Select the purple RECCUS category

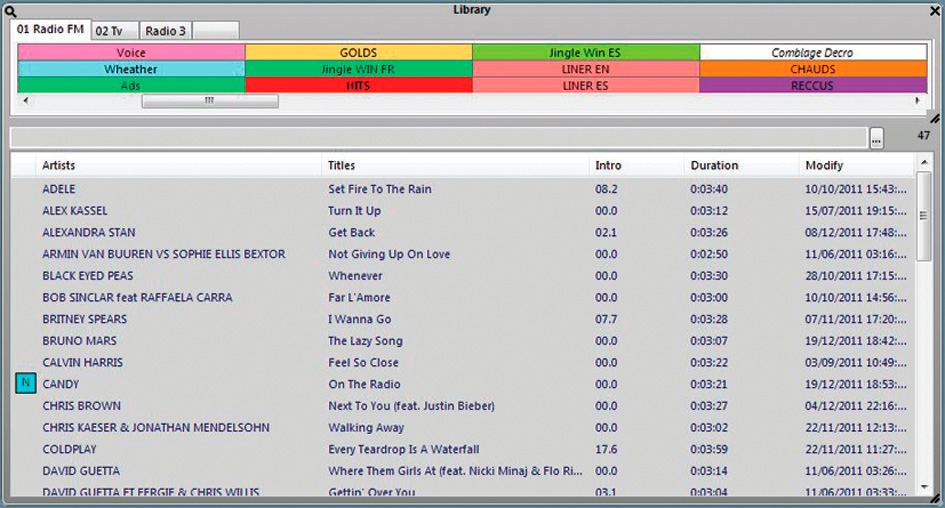click(x=812, y=86)
